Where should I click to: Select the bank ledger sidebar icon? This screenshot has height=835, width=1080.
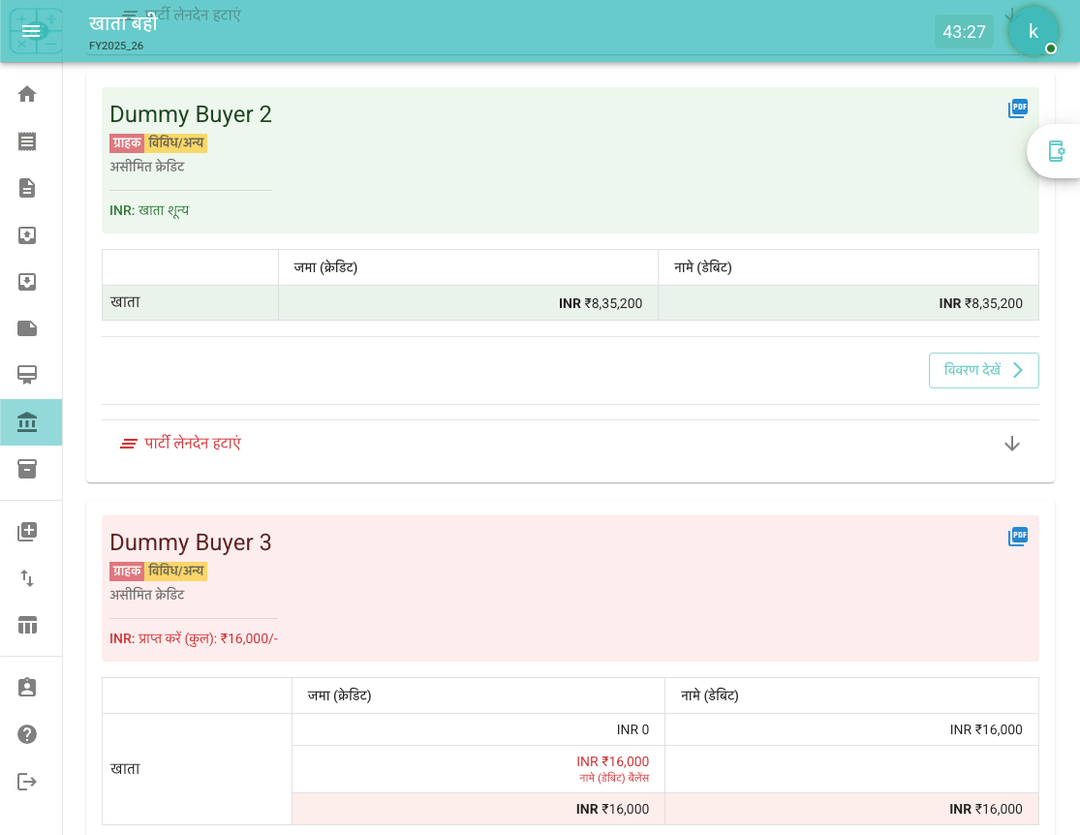[x=27, y=422]
